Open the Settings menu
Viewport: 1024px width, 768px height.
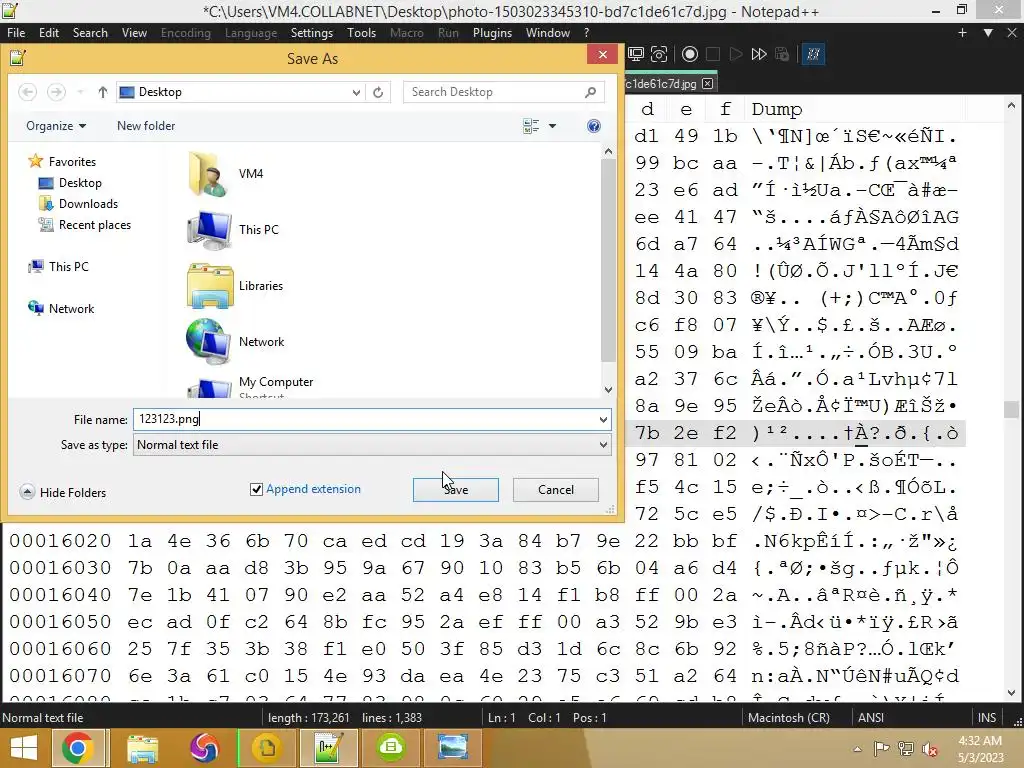pyautogui.click(x=312, y=33)
